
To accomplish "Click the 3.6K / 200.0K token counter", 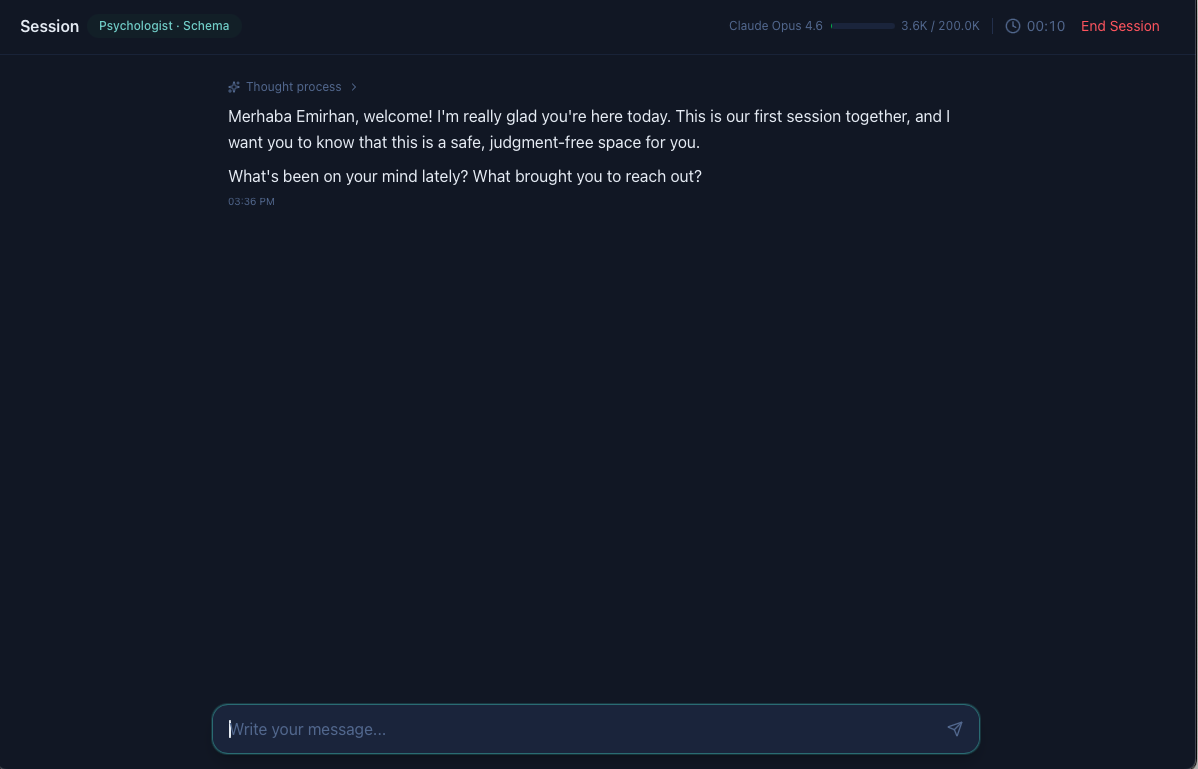I will pos(940,26).
